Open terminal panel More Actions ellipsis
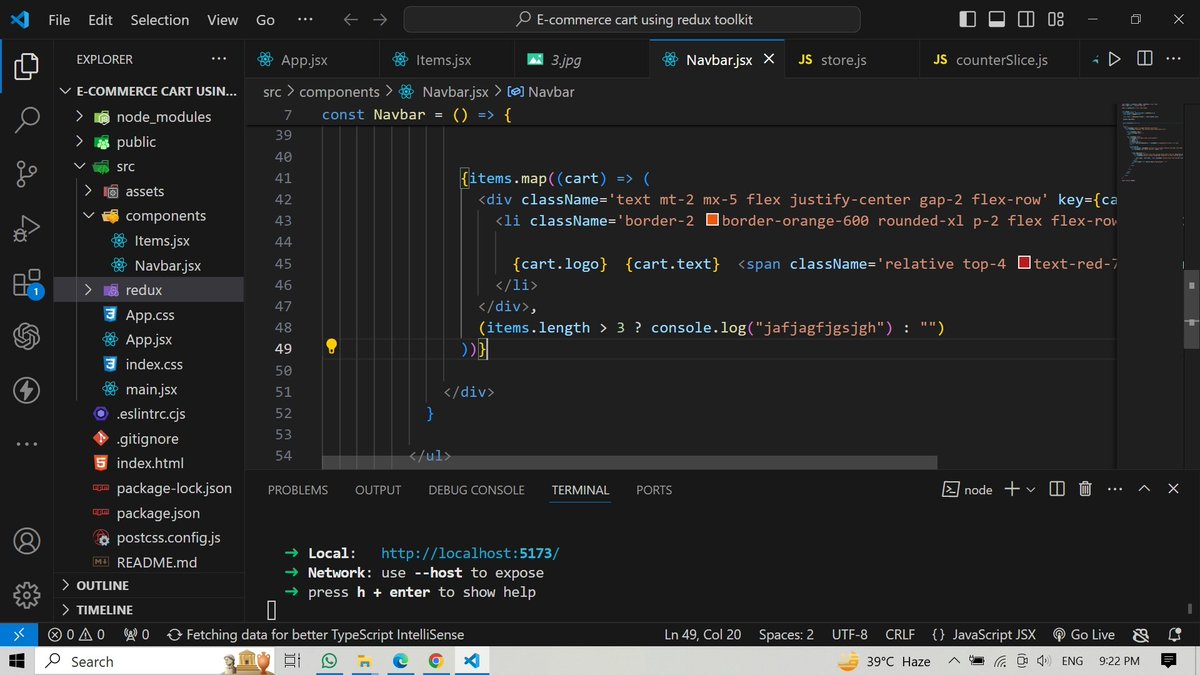The height and width of the screenshot is (675, 1200). (x=1115, y=489)
